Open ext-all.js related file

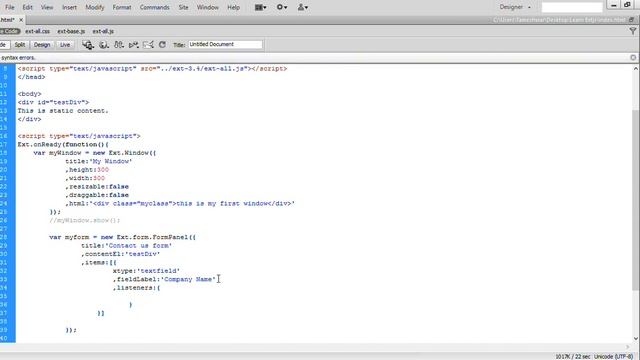click(103, 31)
